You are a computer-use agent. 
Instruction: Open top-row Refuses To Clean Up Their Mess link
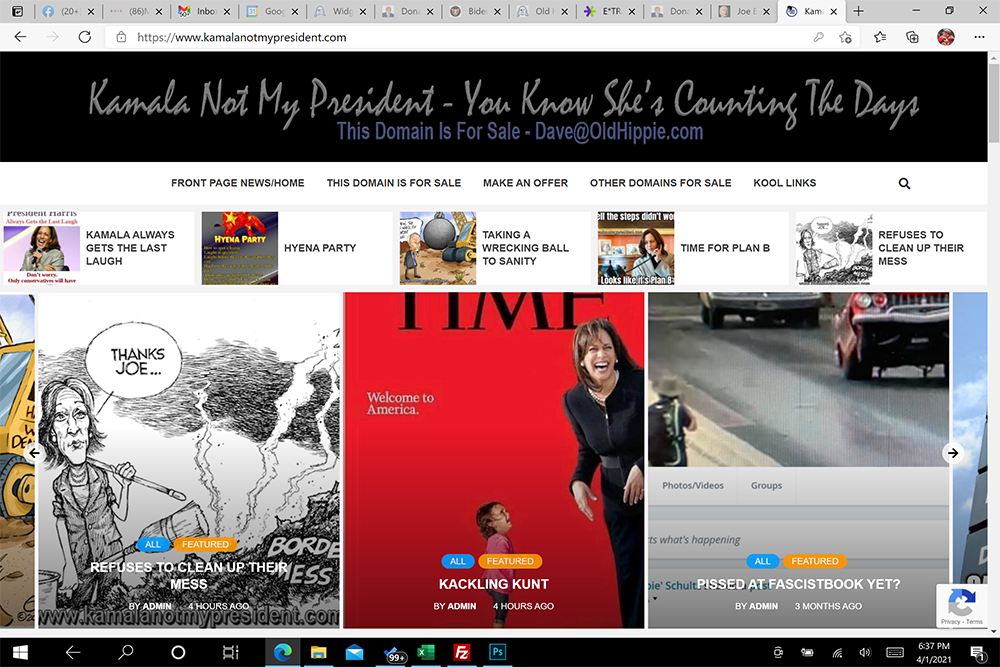pyautogui.click(x=920, y=248)
